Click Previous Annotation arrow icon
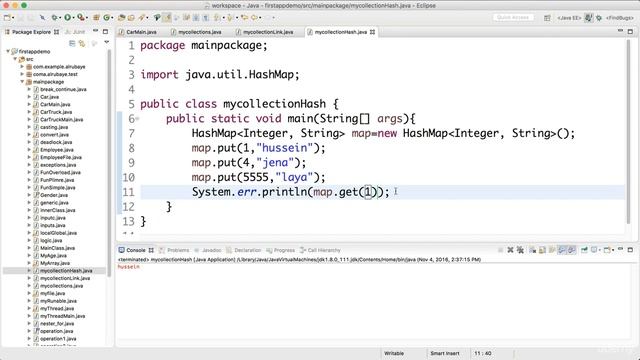The image size is (640, 360). click(x=230, y=18)
